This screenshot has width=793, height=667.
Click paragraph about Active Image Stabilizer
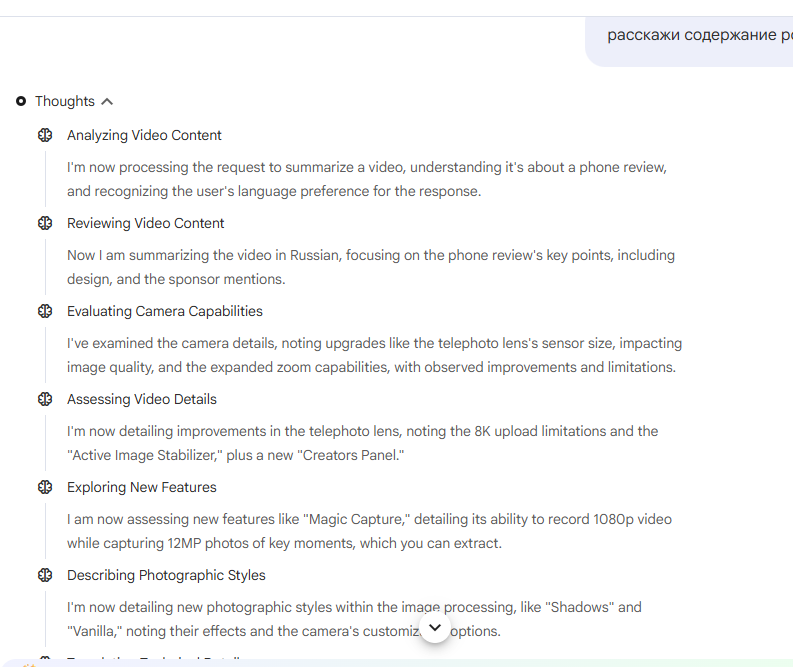(x=363, y=443)
